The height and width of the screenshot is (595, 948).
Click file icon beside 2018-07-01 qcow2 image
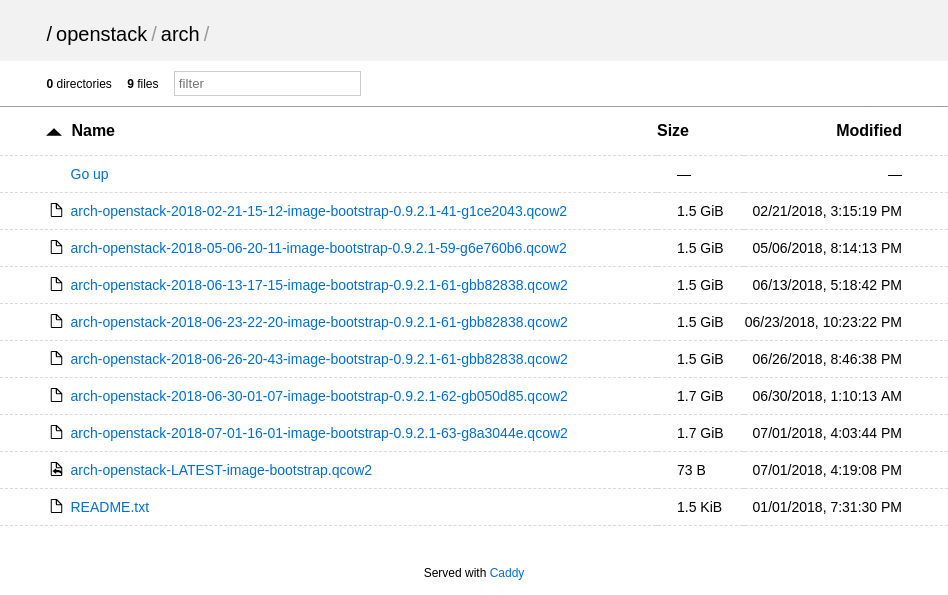[56, 432]
